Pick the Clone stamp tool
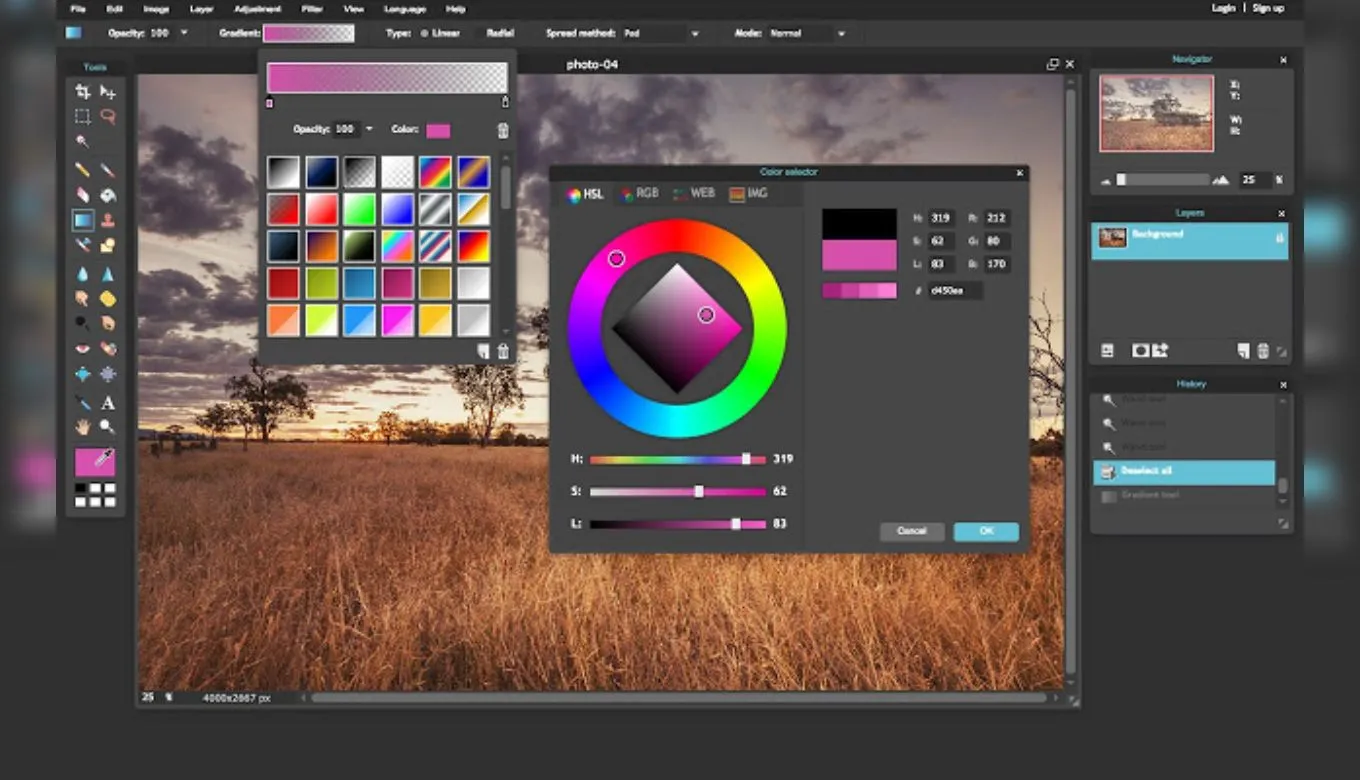The height and width of the screenshot is (780, 1360). [107, 220]
